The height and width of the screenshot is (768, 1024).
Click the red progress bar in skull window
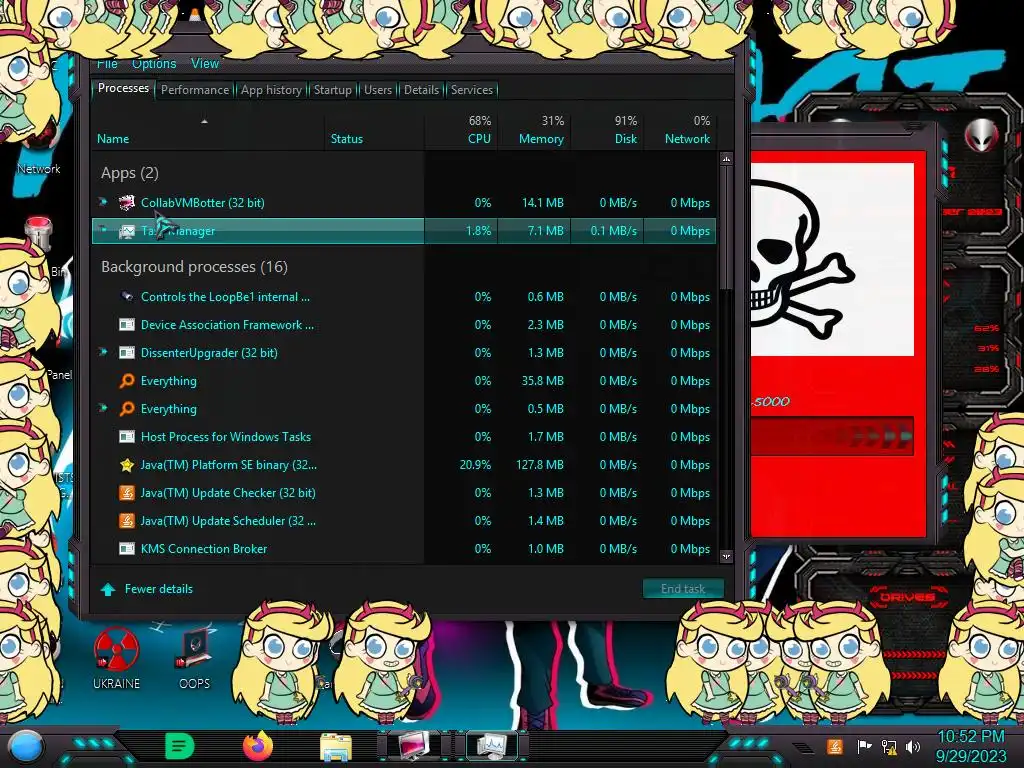tap(831, 436)
